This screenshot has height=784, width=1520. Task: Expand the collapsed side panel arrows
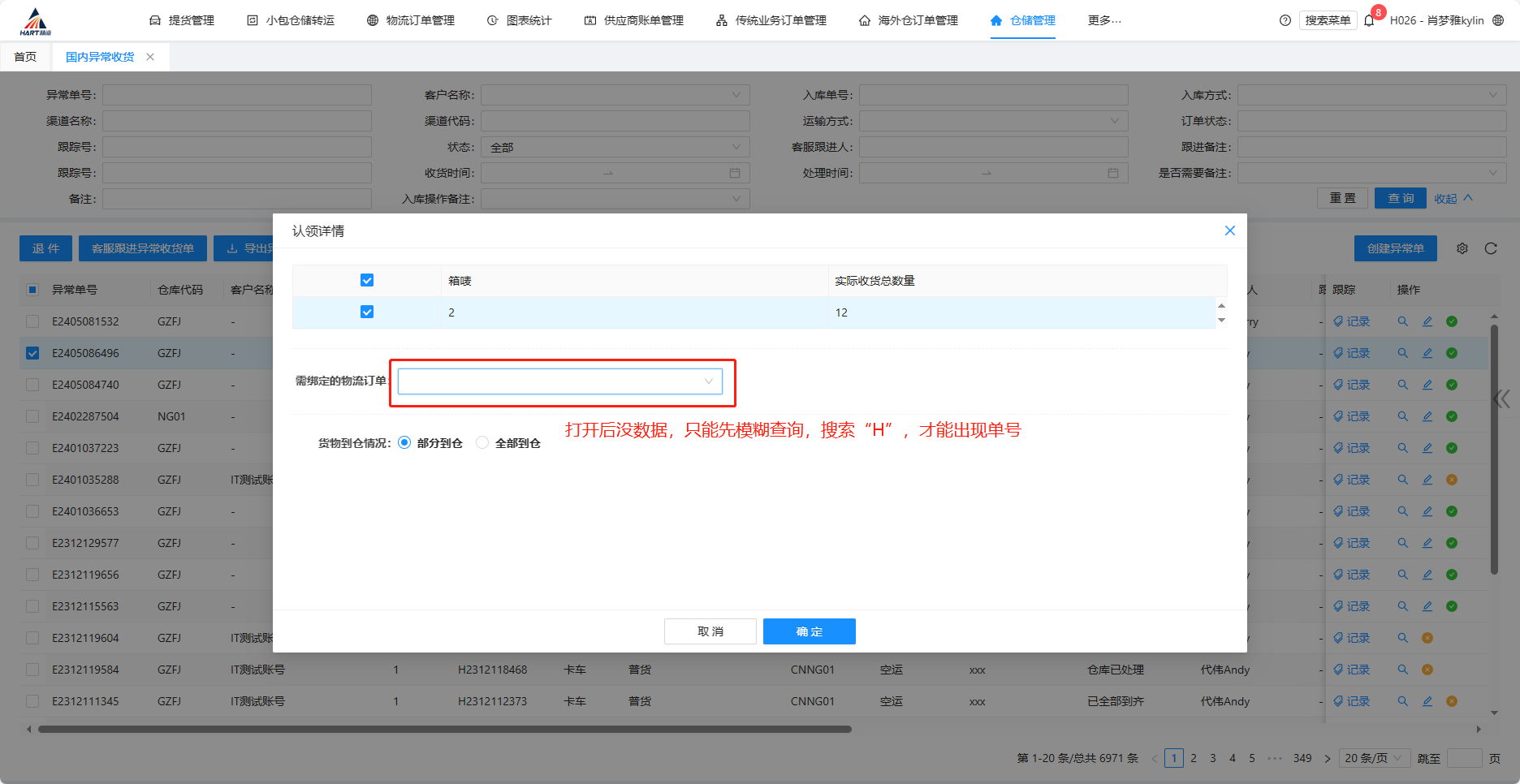(1501, 398)
